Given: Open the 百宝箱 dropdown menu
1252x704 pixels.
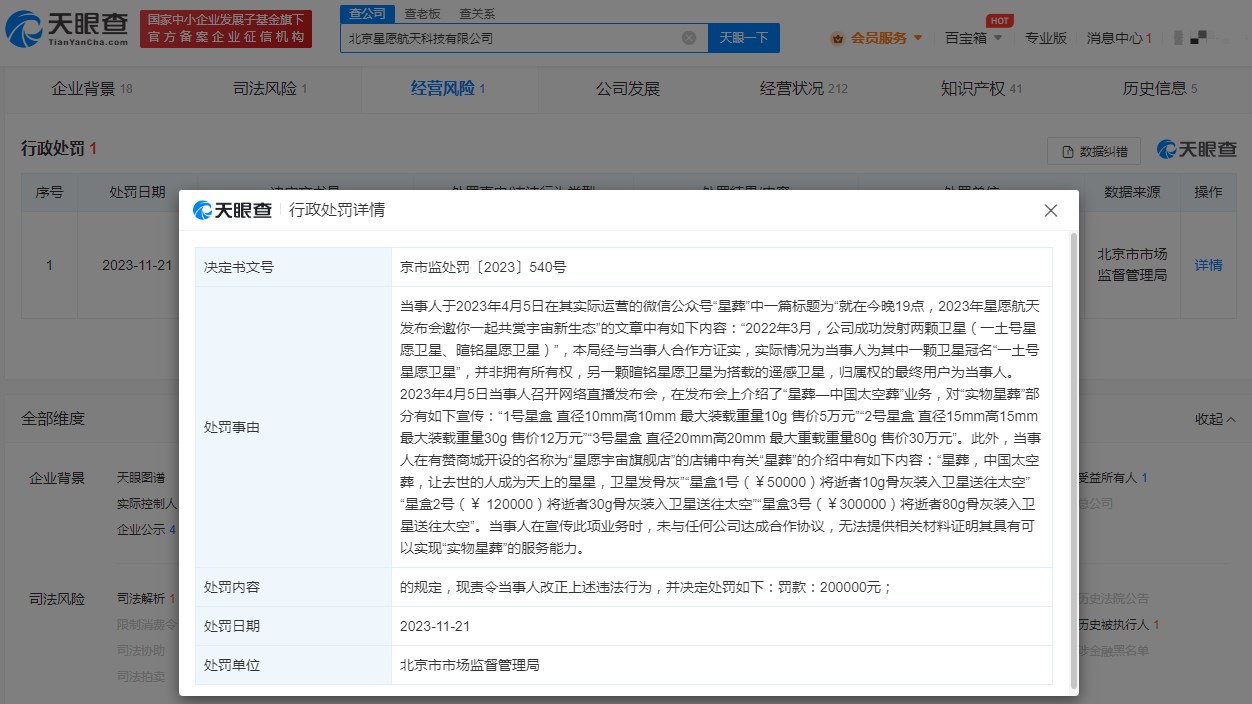Looking at the screenshot, I should [973, 38].
